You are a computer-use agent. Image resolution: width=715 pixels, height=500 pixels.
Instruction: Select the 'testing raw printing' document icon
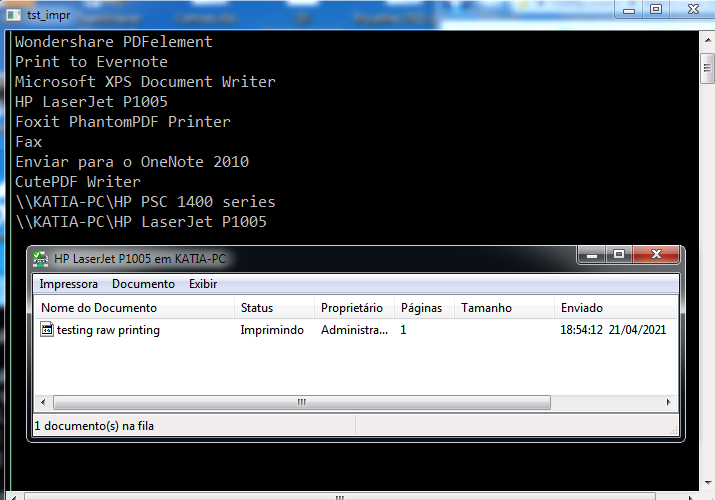tap(47, 329)
